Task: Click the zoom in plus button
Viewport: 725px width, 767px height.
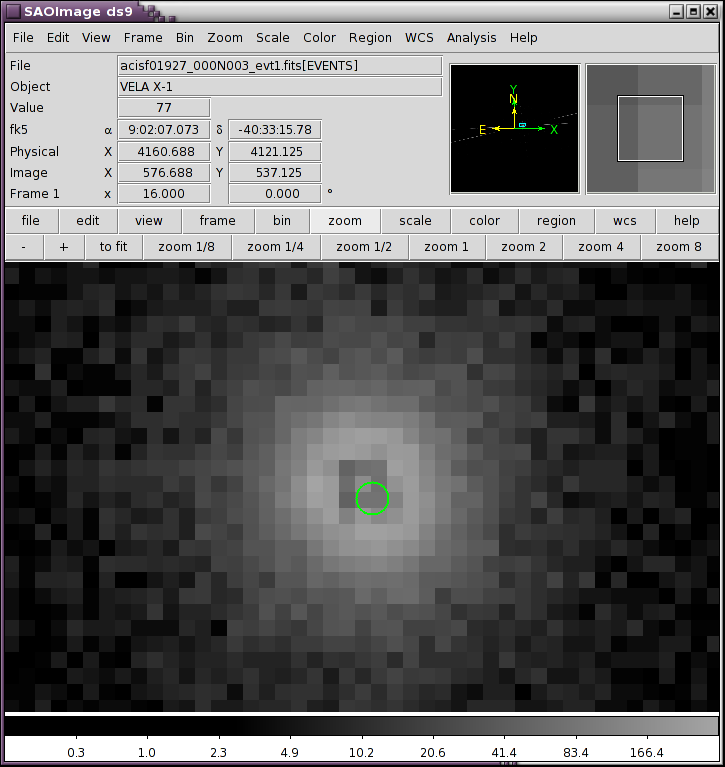Action: 64,247
